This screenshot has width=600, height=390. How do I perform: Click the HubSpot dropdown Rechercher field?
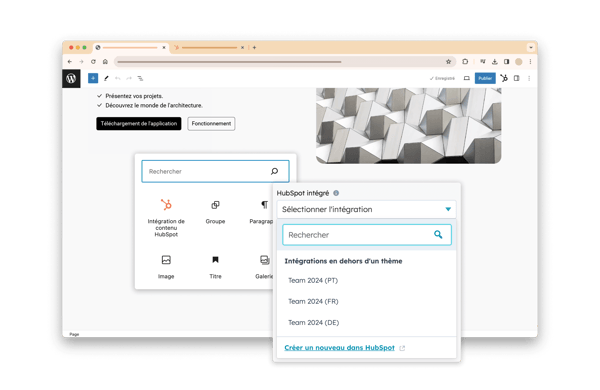point(367,235)
